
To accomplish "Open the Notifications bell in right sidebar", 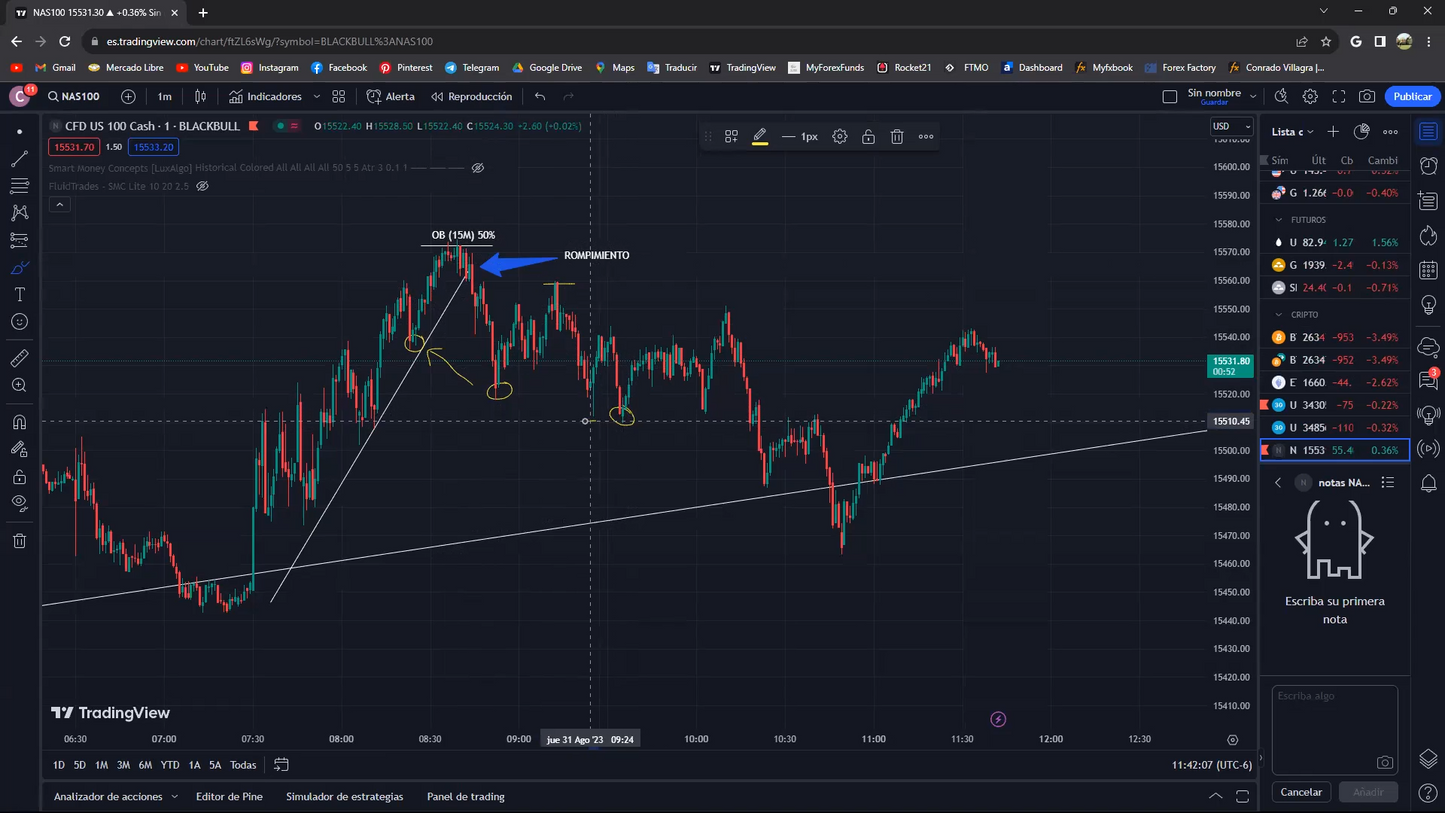I will click(1428, 483).
